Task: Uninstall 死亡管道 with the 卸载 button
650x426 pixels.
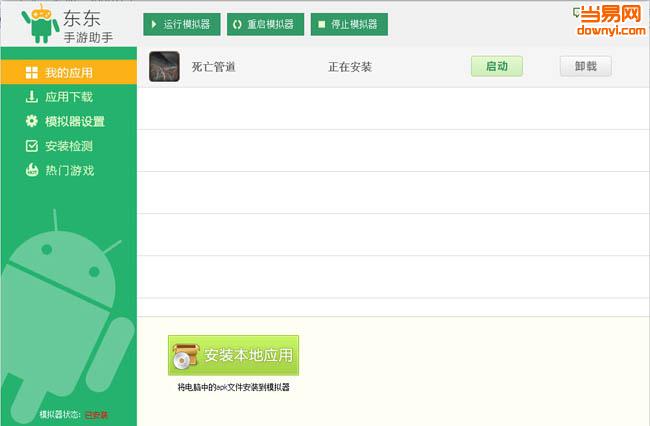Action: [x=585, y=66]
